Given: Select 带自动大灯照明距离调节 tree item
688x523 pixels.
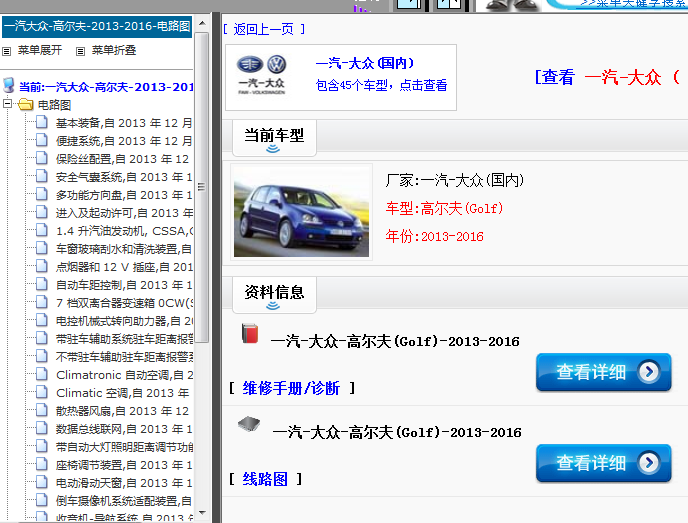Looking at the screenshot, I should (124, 447).
